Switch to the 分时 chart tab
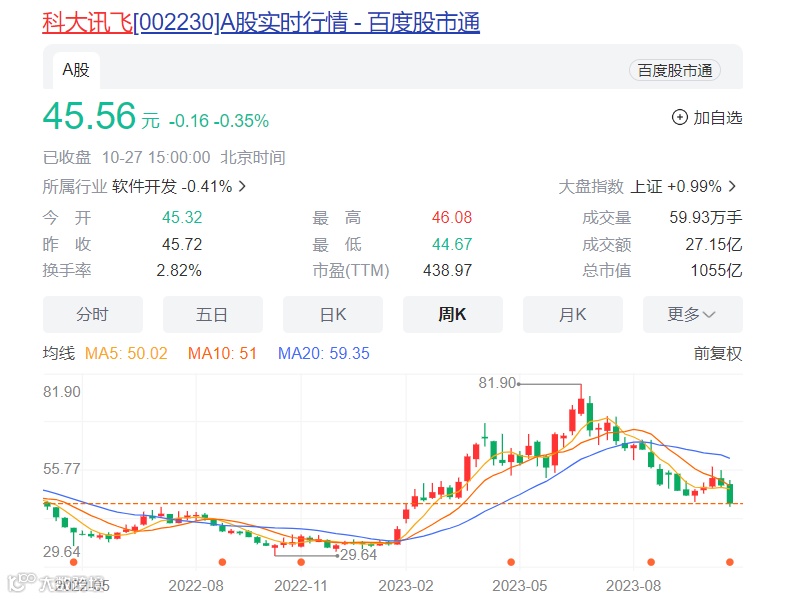This screenshot has height=599, width=789. (x=93, y=315)
